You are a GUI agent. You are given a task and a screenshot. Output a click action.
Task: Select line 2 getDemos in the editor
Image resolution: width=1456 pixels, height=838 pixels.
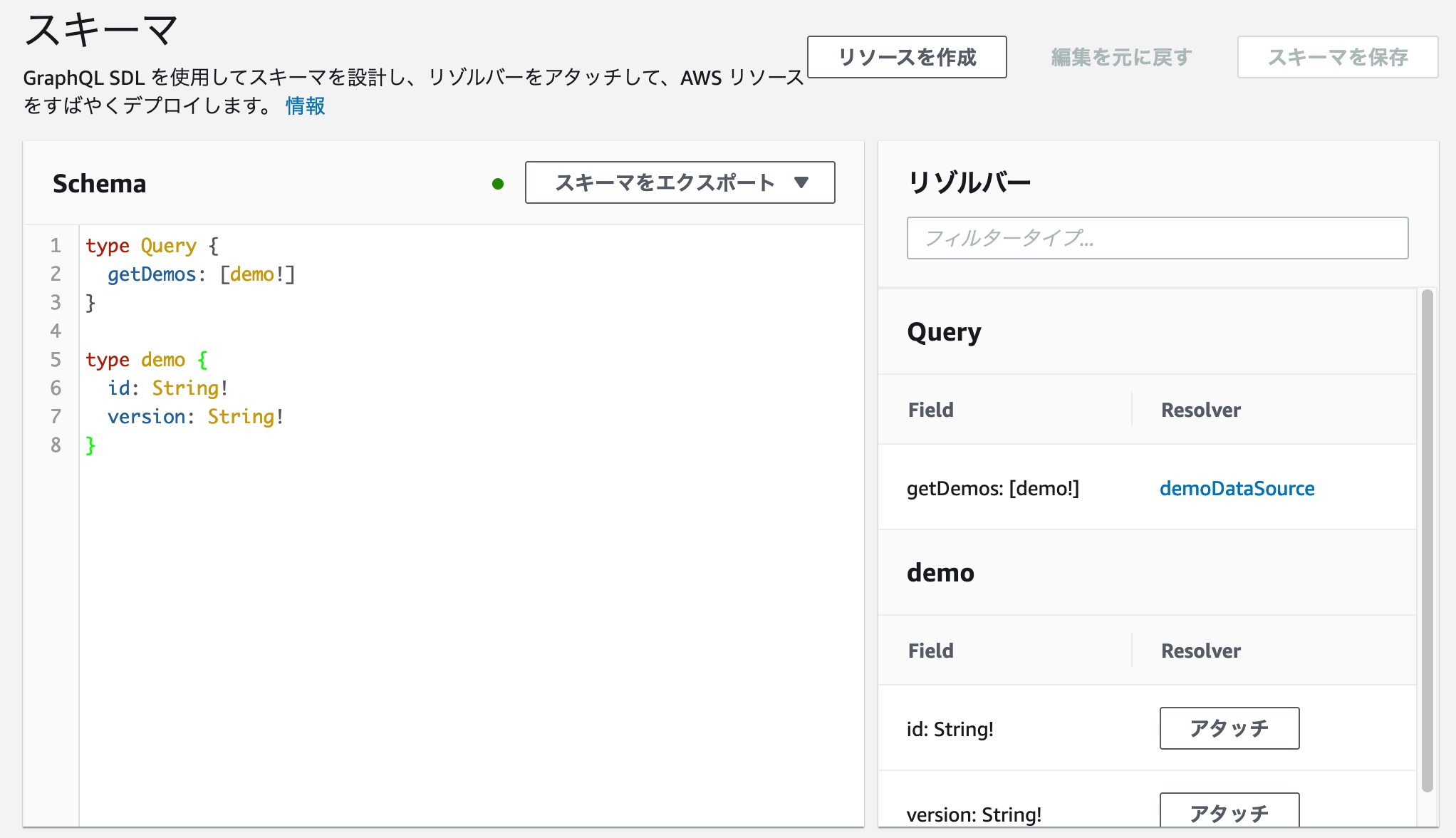[x=155, y=274]
